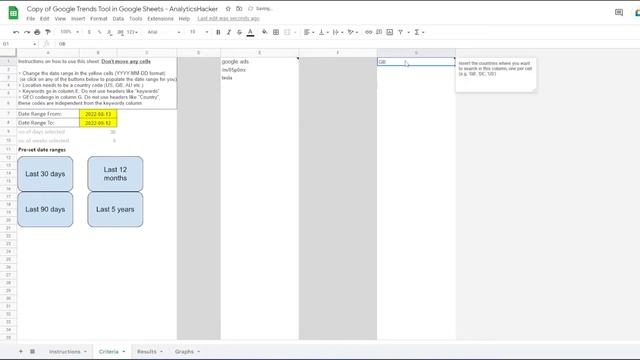
Task: Click the 'Last edit was seconds ago' link
Action: [x=229, y=19]
